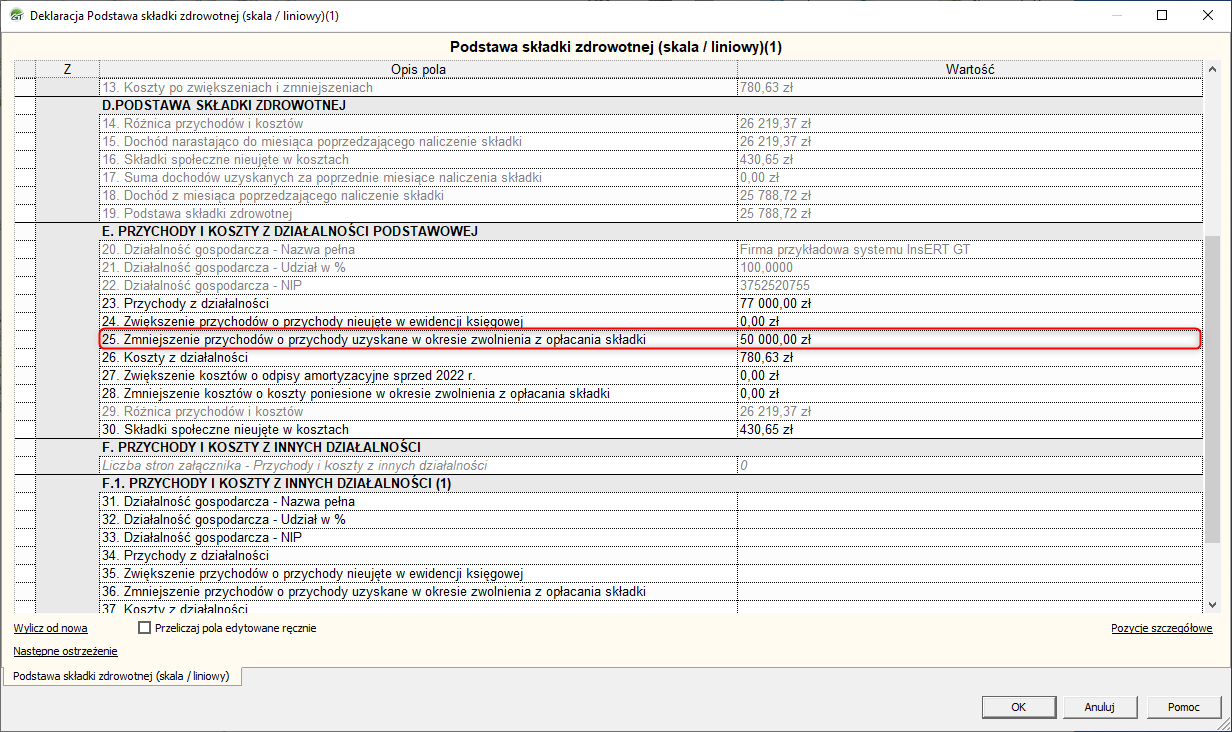Select row 17. Suma dochodów uzyskanych
The image size is (1232, 732).
[x=418, y=177]
